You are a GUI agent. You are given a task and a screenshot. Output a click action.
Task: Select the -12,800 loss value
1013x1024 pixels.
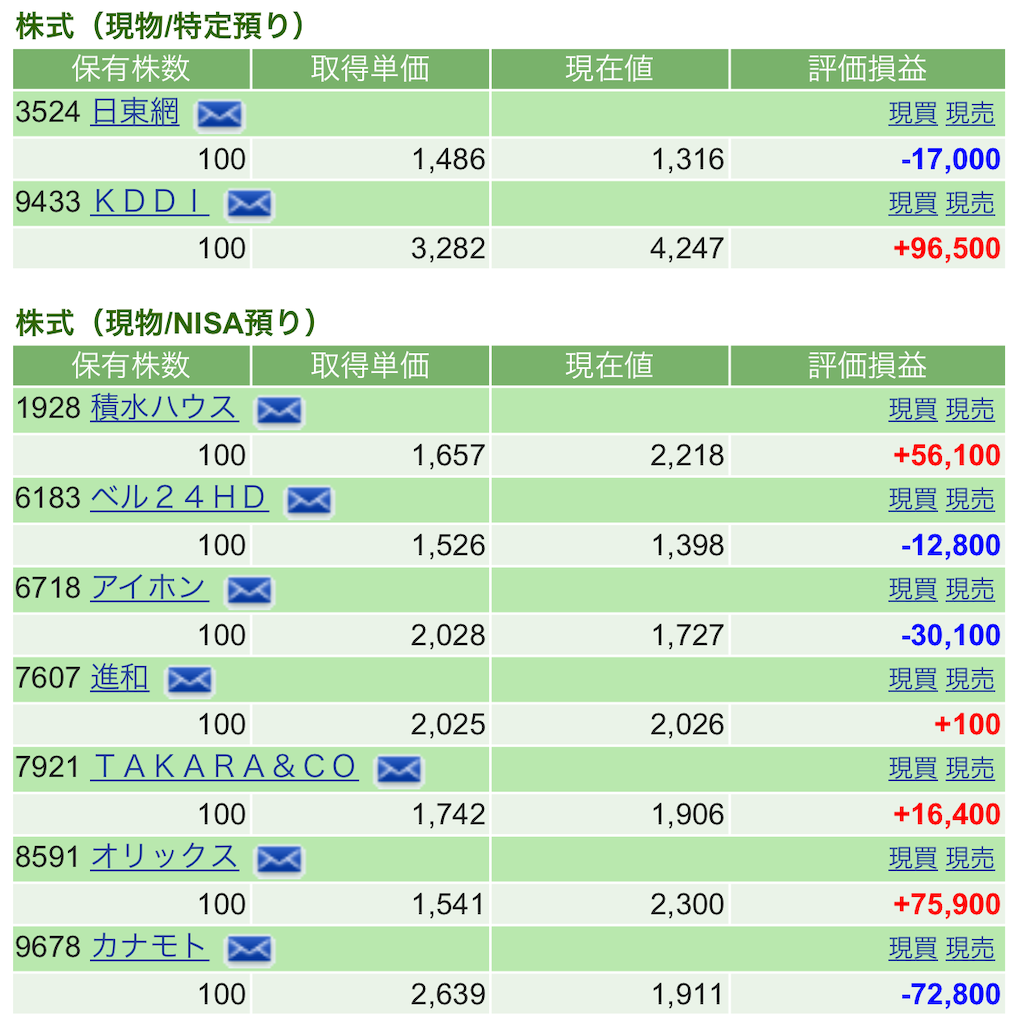950,545
